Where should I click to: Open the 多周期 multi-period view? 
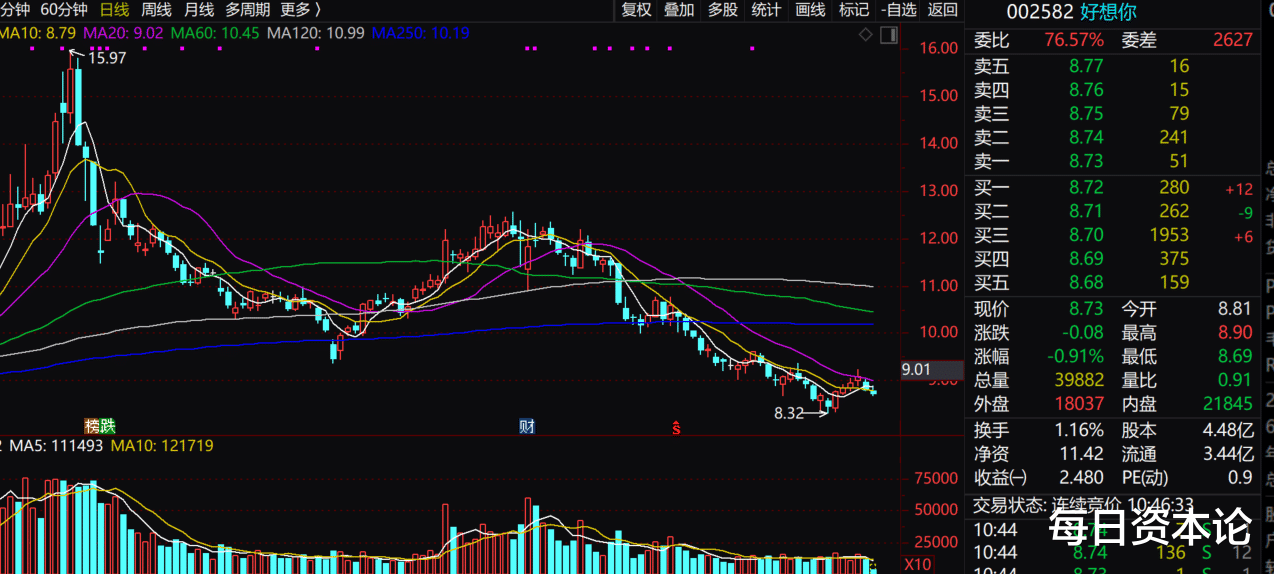[247, 10]
